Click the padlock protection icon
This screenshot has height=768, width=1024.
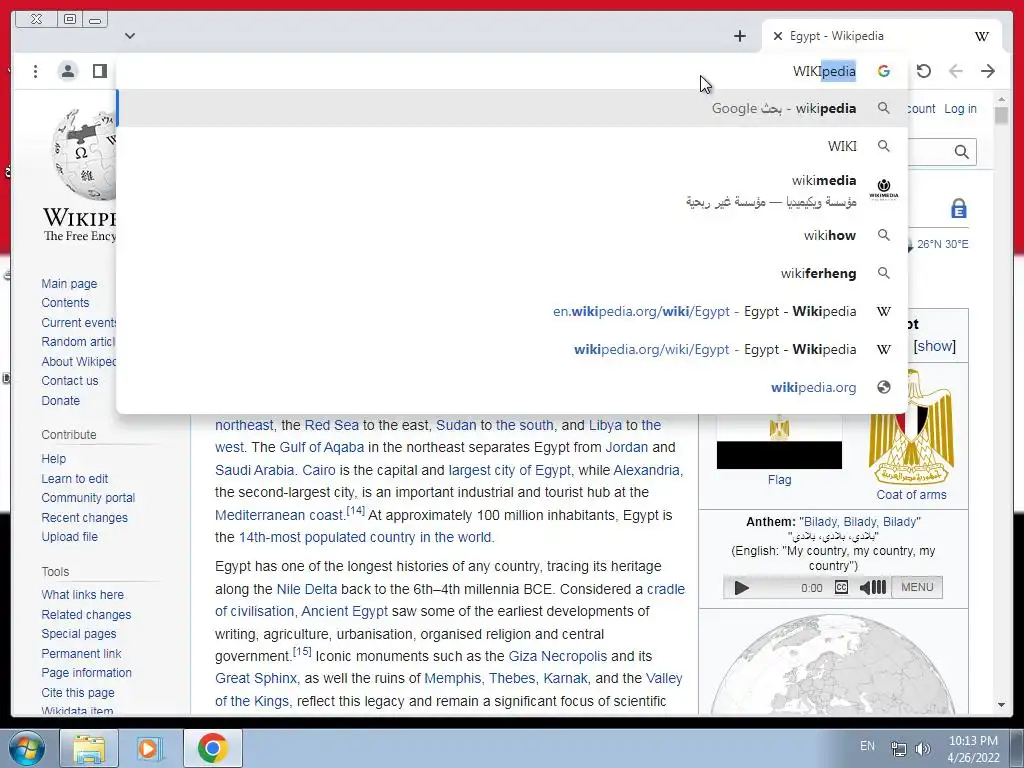(x=958, y=208)
